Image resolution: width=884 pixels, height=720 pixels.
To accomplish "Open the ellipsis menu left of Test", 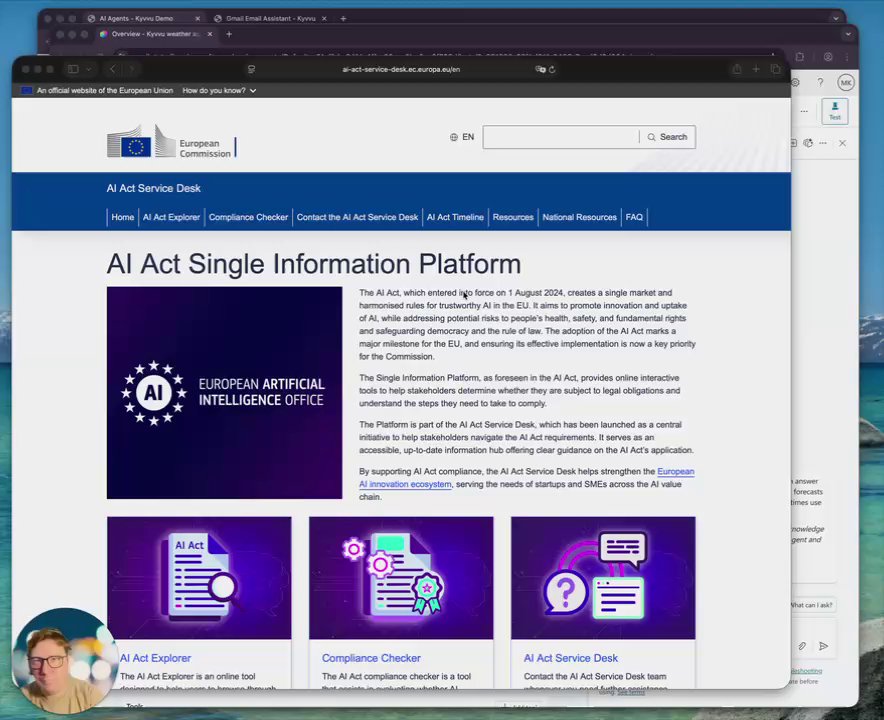I will 804,111.
